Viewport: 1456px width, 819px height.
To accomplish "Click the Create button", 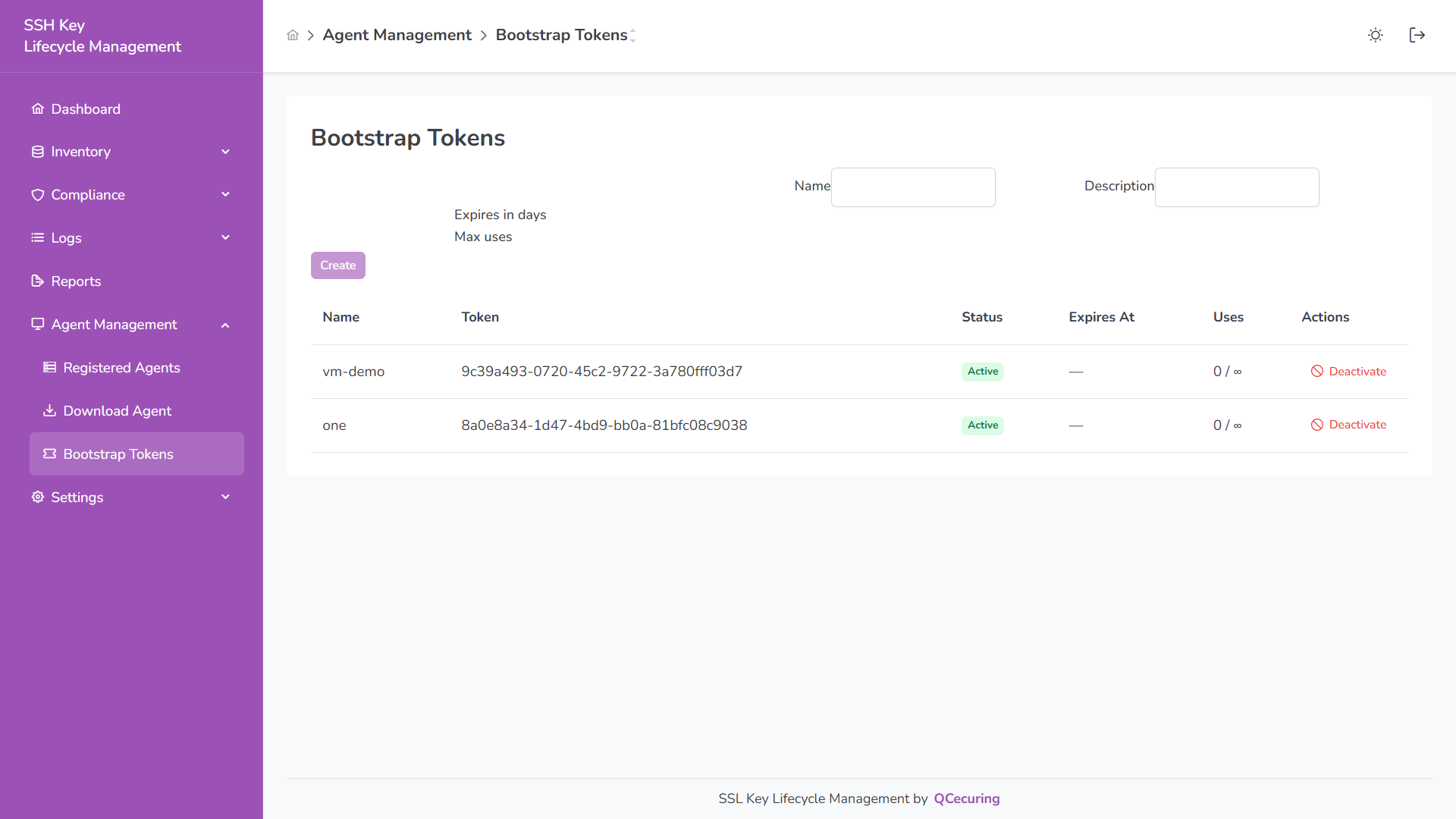I will tap(337, 265).
